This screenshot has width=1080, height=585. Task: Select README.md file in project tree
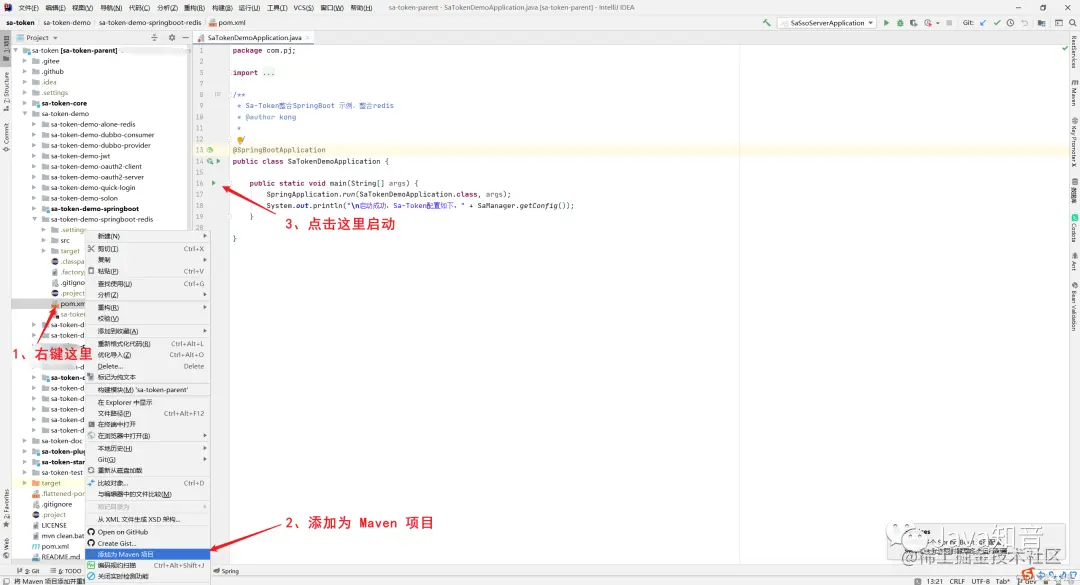(61, 557)
